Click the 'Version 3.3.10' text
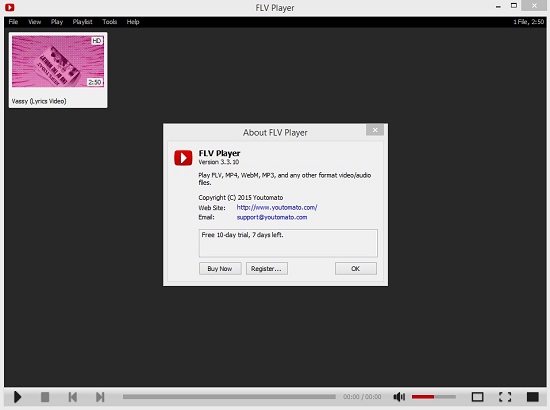Image resolution: width=550 pixels, height=410 pixels. pyautogui.click(x=219, y=162)
